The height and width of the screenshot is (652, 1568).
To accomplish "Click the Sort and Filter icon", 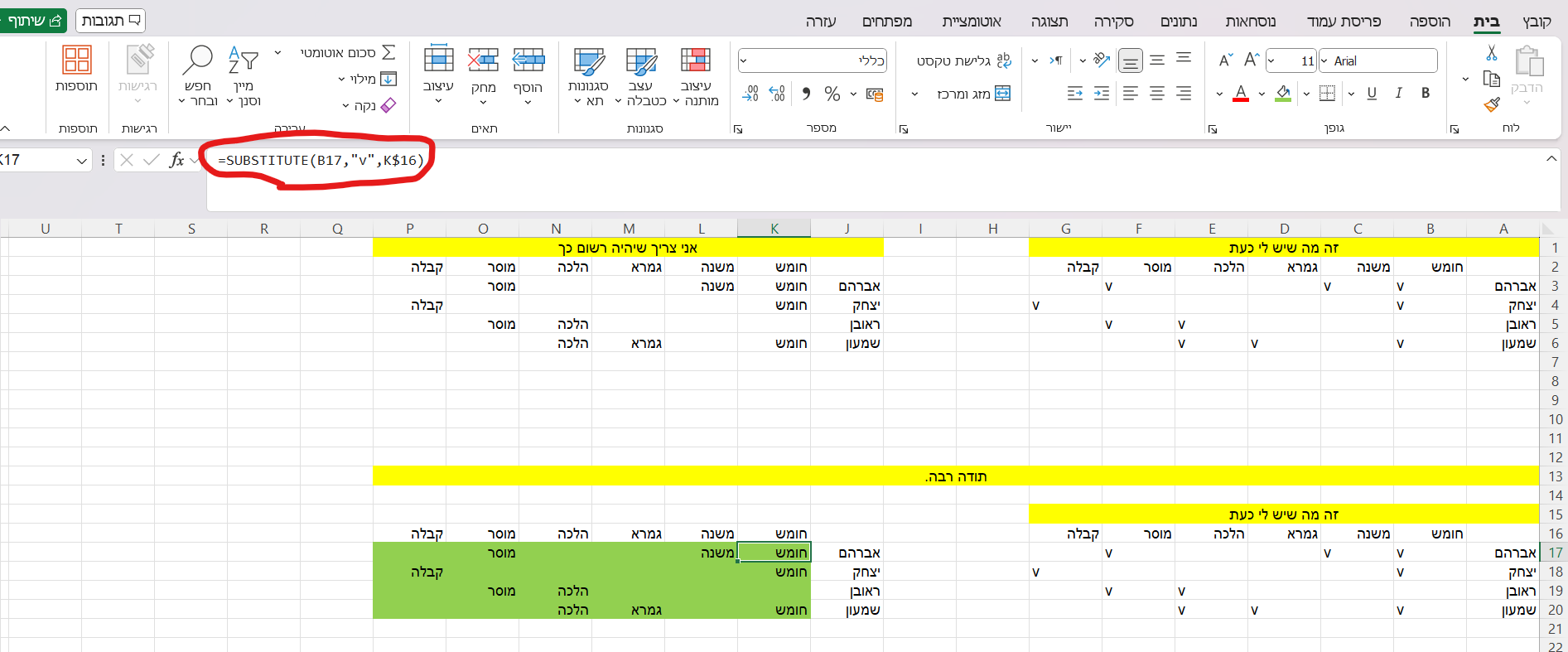I will pos(243,60).
